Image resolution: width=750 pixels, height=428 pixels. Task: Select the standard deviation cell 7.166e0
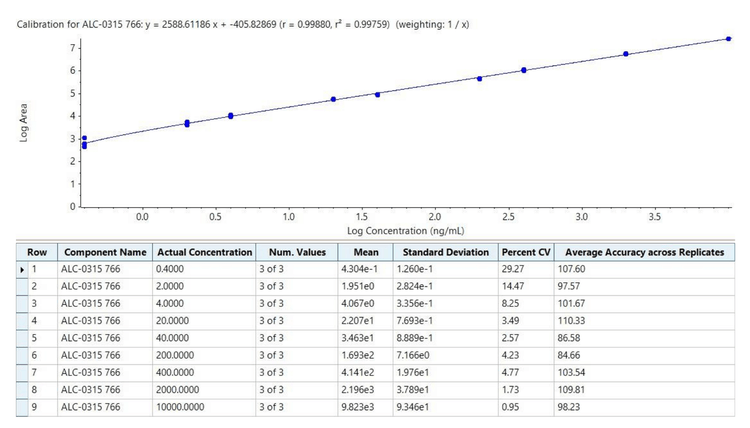445,355
